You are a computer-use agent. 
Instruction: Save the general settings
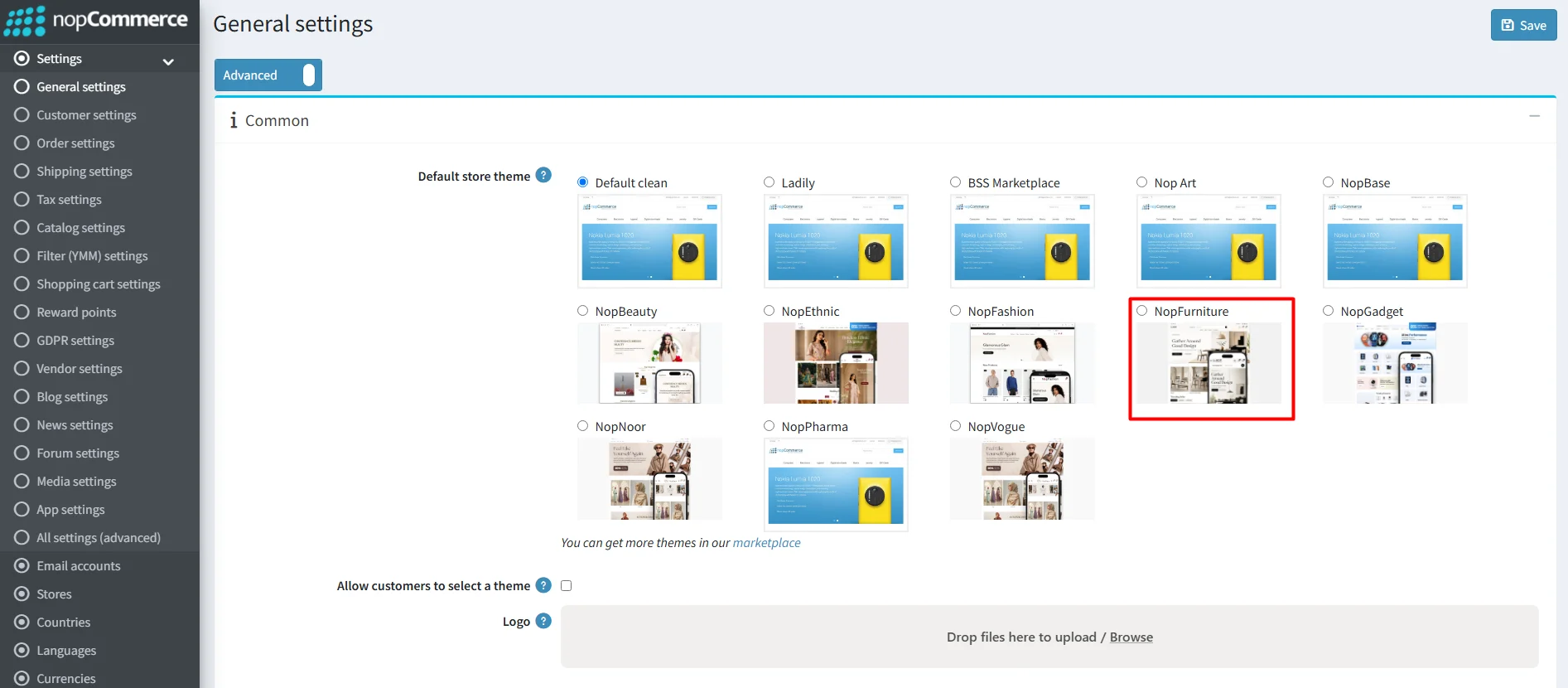click(1524, 25)
